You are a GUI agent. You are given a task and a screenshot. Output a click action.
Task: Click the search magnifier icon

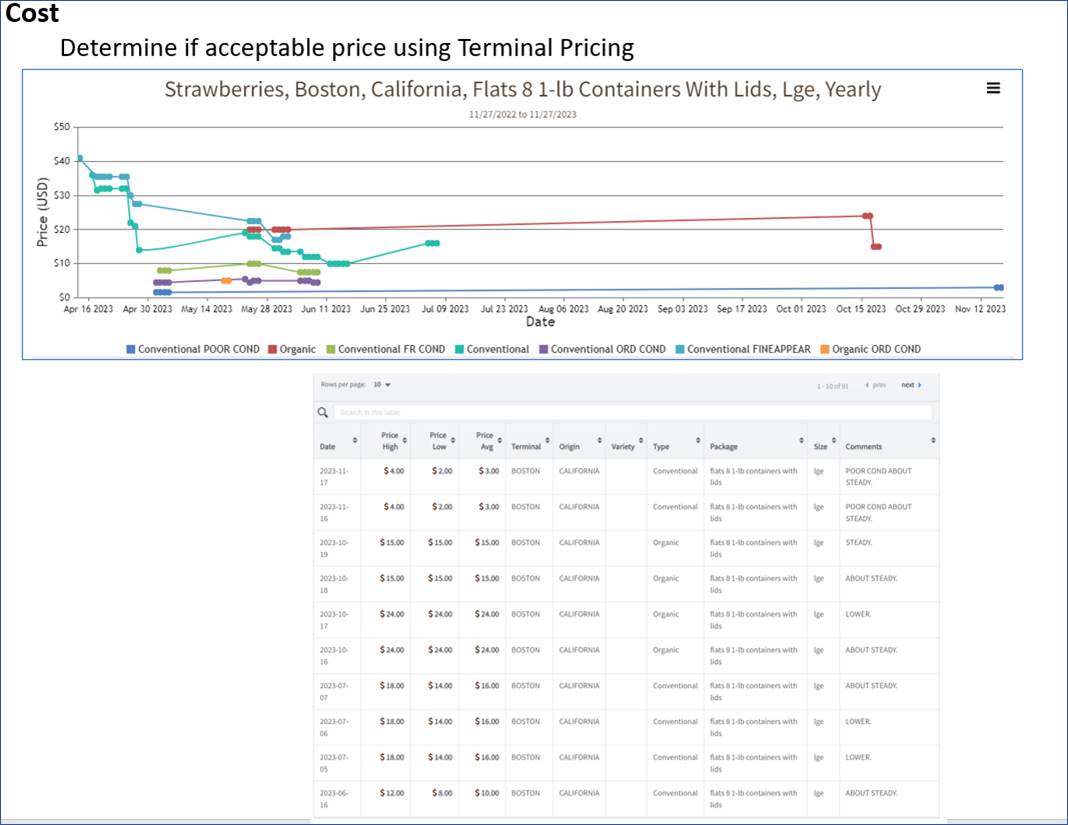click(x=323, y=412)
